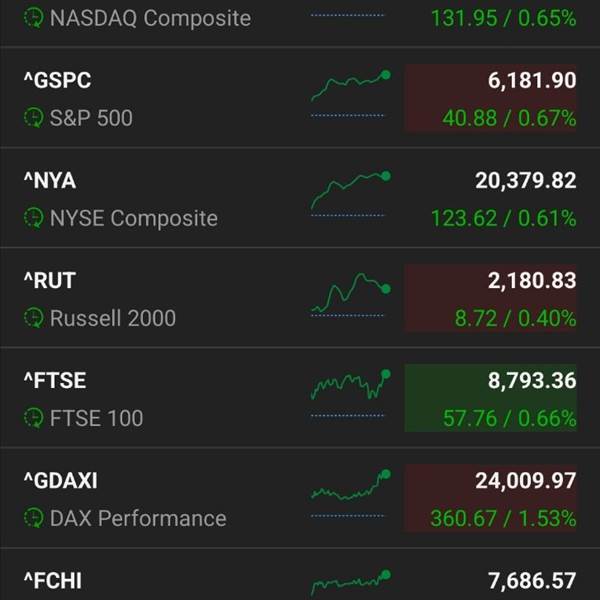Tap the clock icon beside DAX Performance
Image resolution: width=600 pixels, height=600 pixels.
[x=34, y=518]
